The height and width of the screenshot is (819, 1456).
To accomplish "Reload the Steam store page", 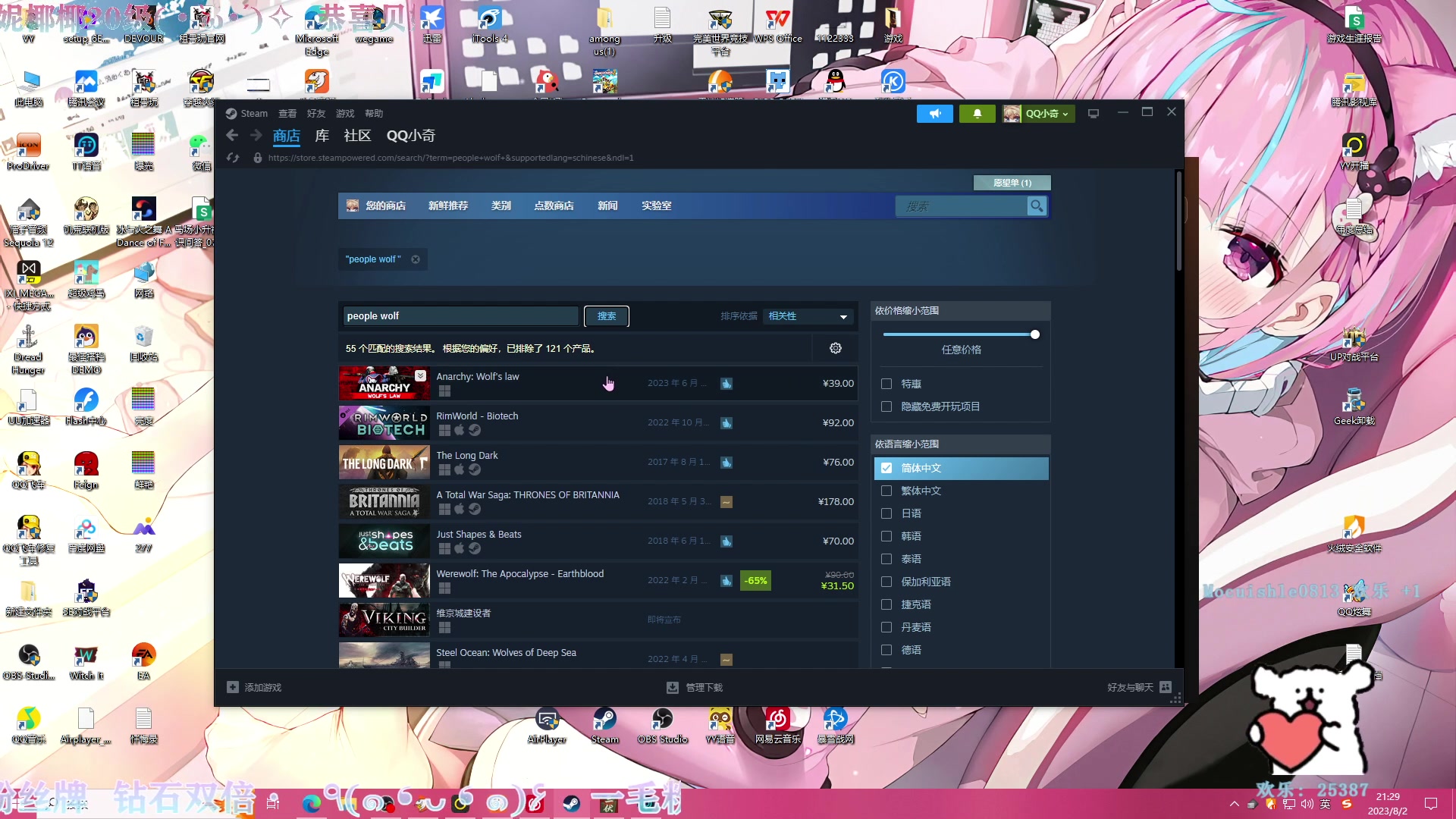I will pos(233,158).
